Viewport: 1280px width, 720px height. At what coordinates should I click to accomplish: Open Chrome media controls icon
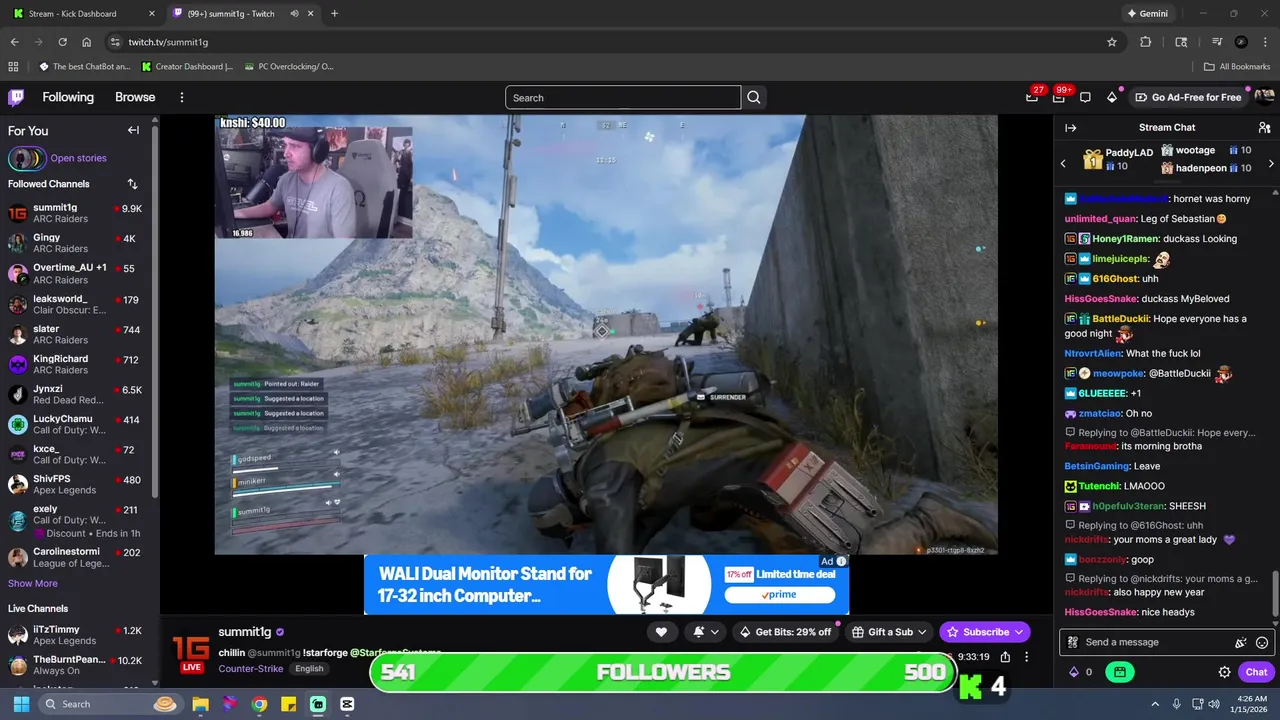pos(1217,42)
